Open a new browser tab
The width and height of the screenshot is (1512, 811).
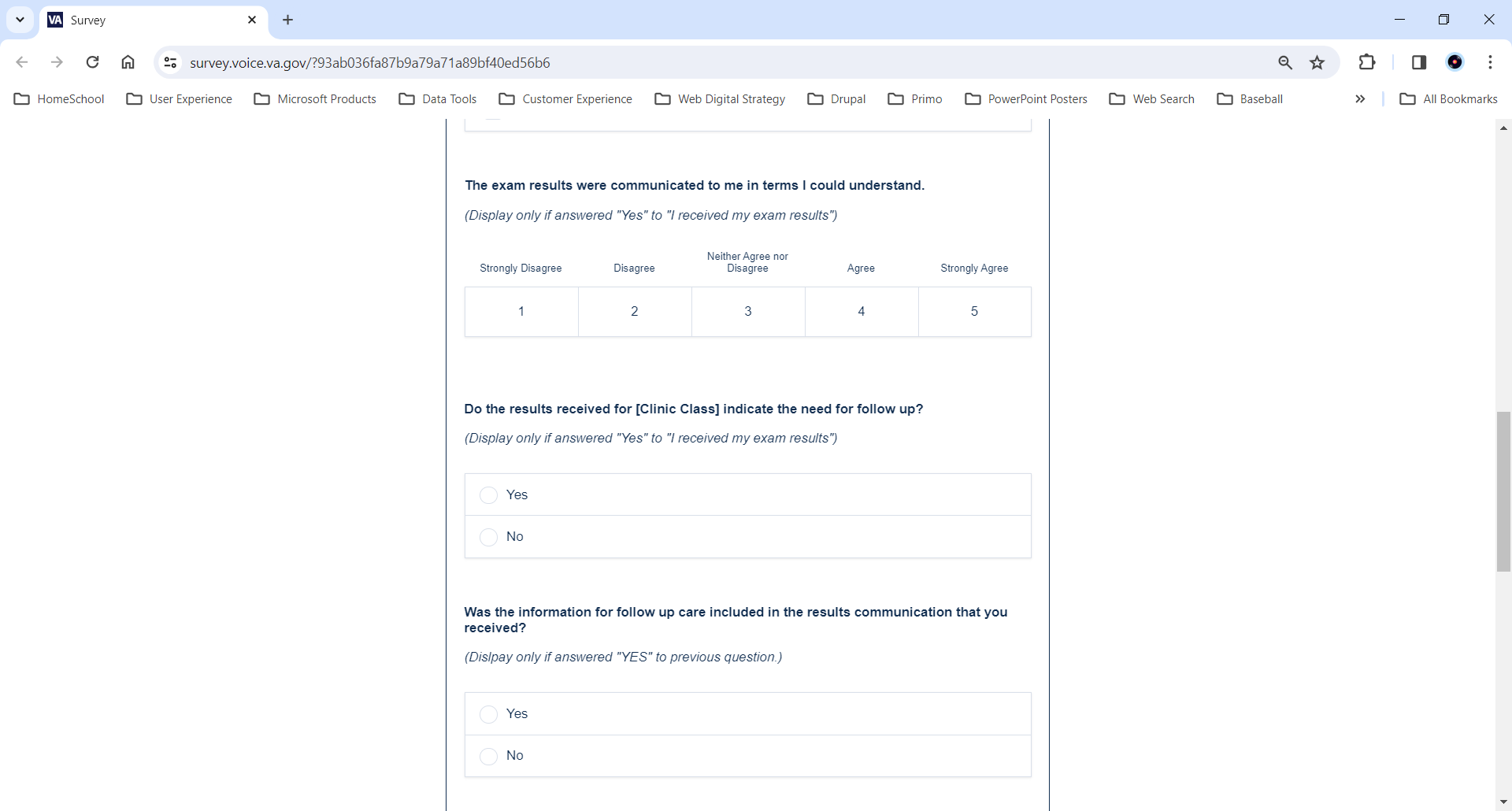tap(288, 20)
